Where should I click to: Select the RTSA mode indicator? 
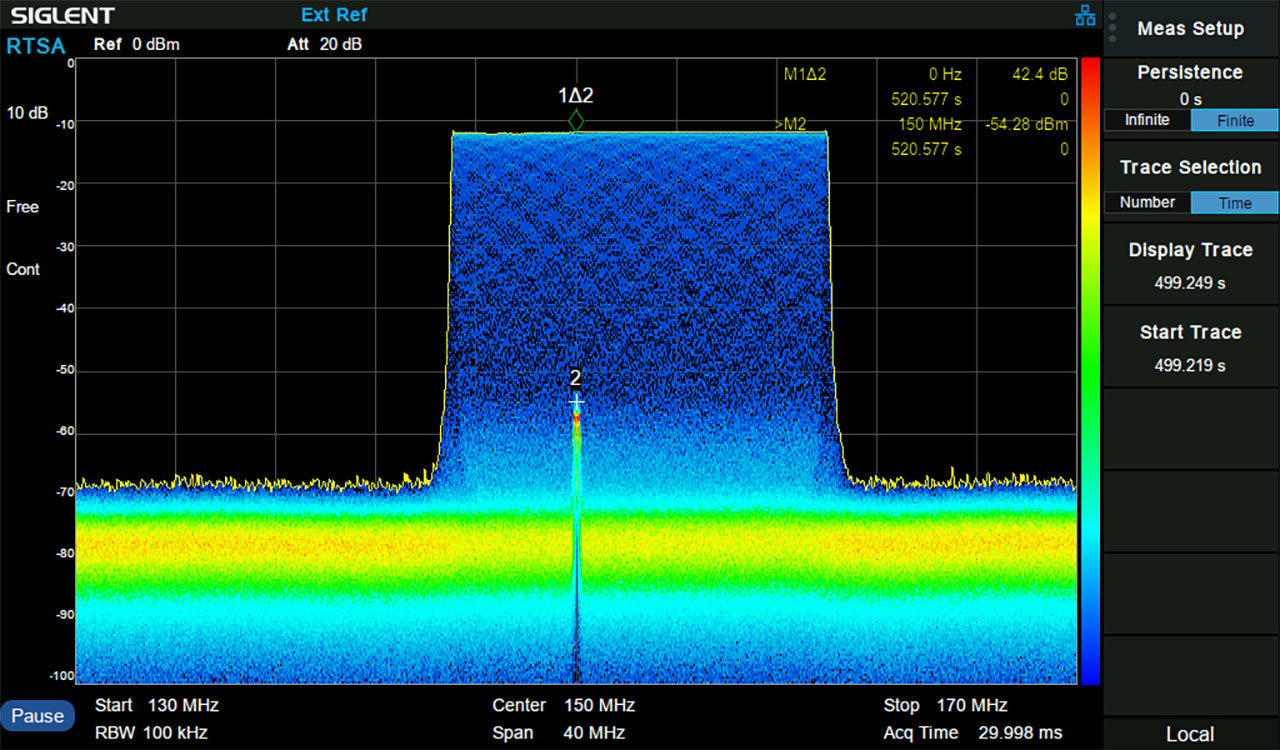[36, 46]
